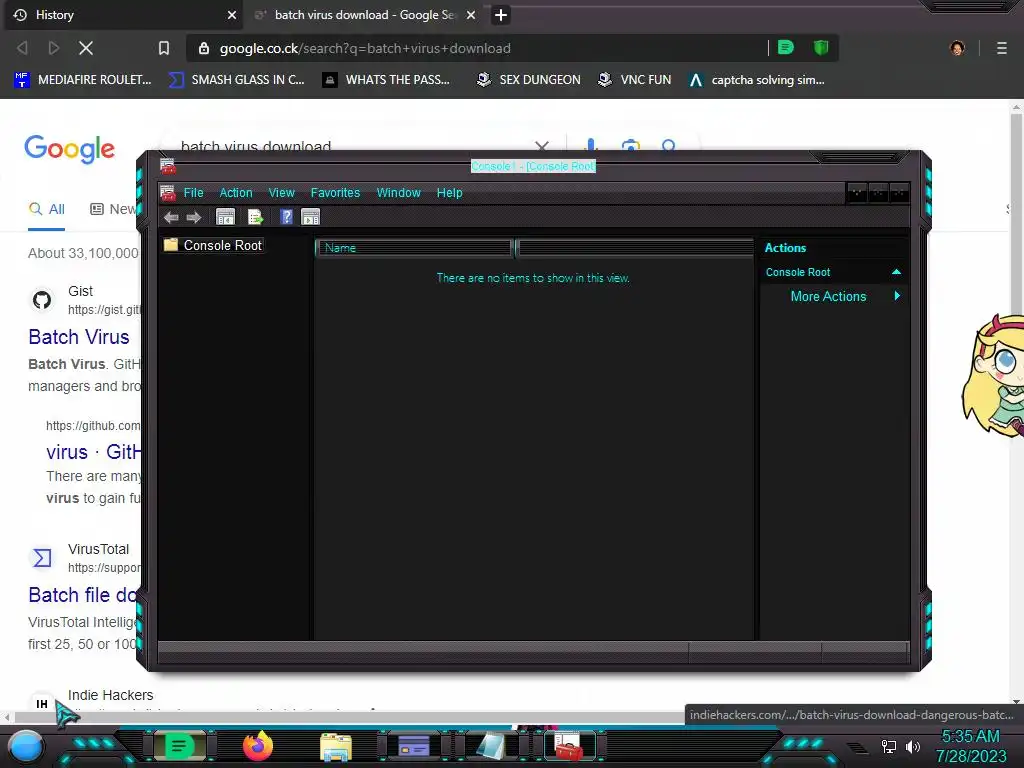Open the browser hamburger menu
1024x768 pixels.
pos(1001,48)
